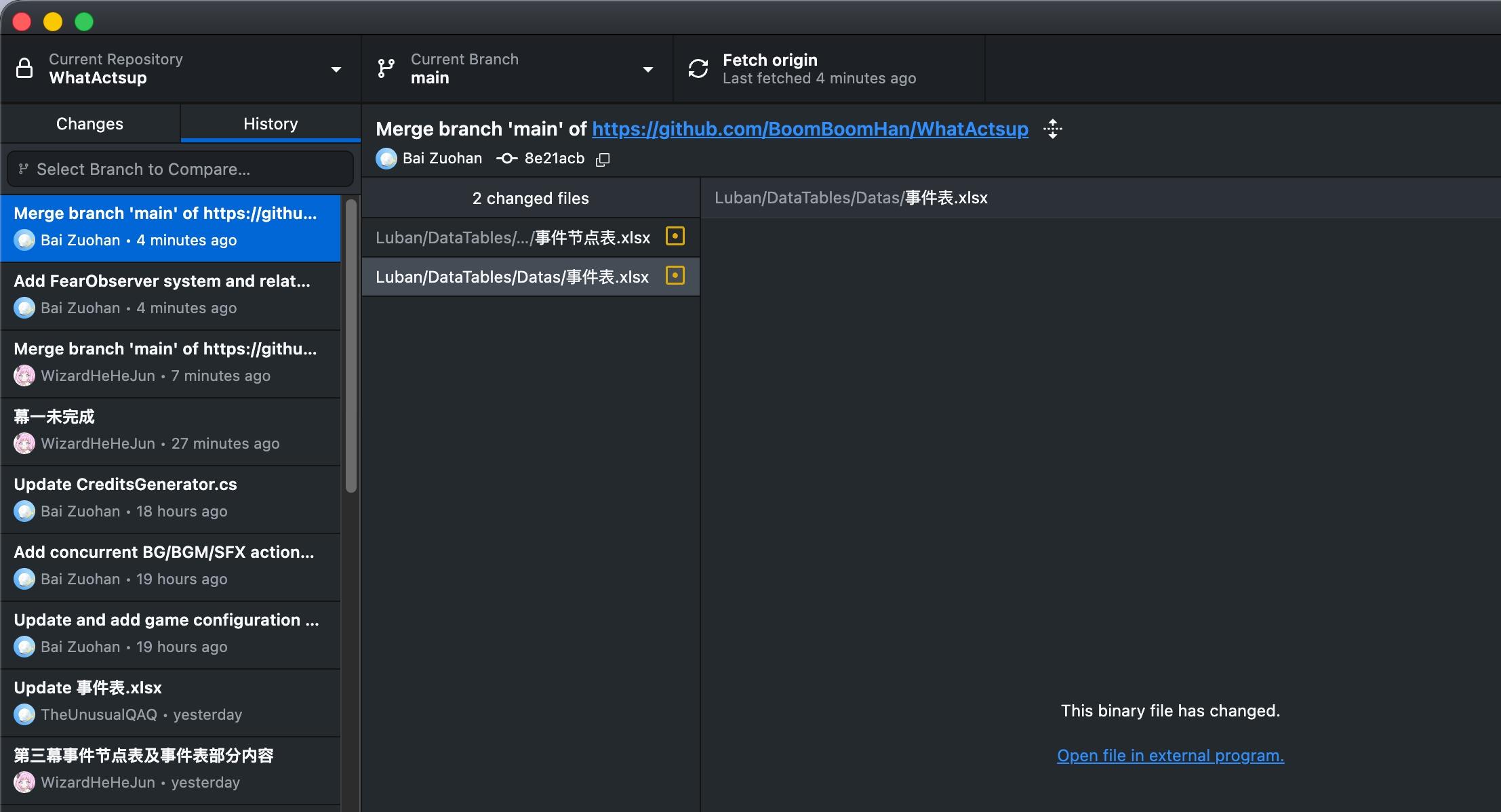Select the History tab
The width and height of the screenshot is (1501, 812).
(x=271, y=123)
